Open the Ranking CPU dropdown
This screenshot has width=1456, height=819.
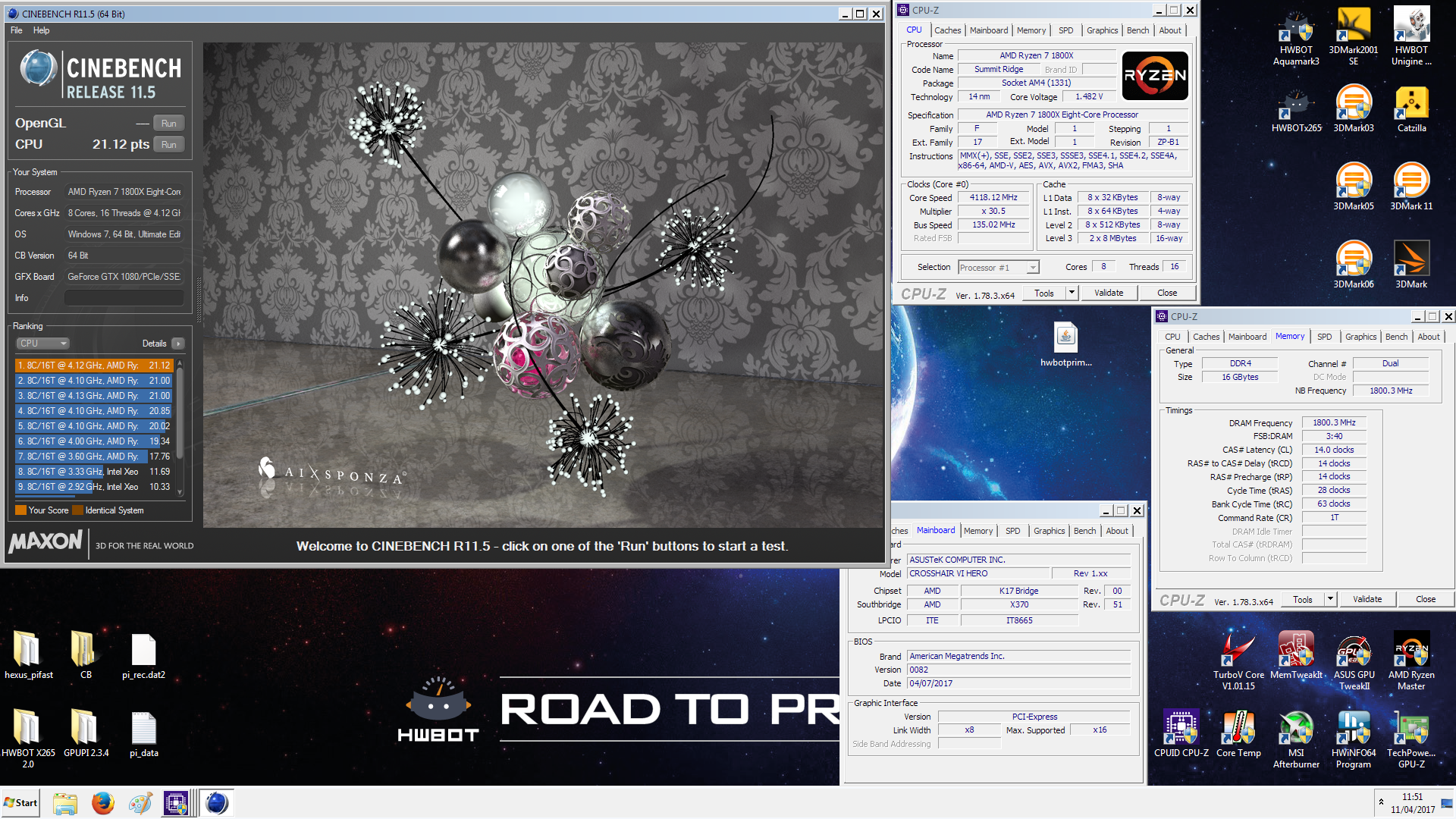click(x=42, y=344)
